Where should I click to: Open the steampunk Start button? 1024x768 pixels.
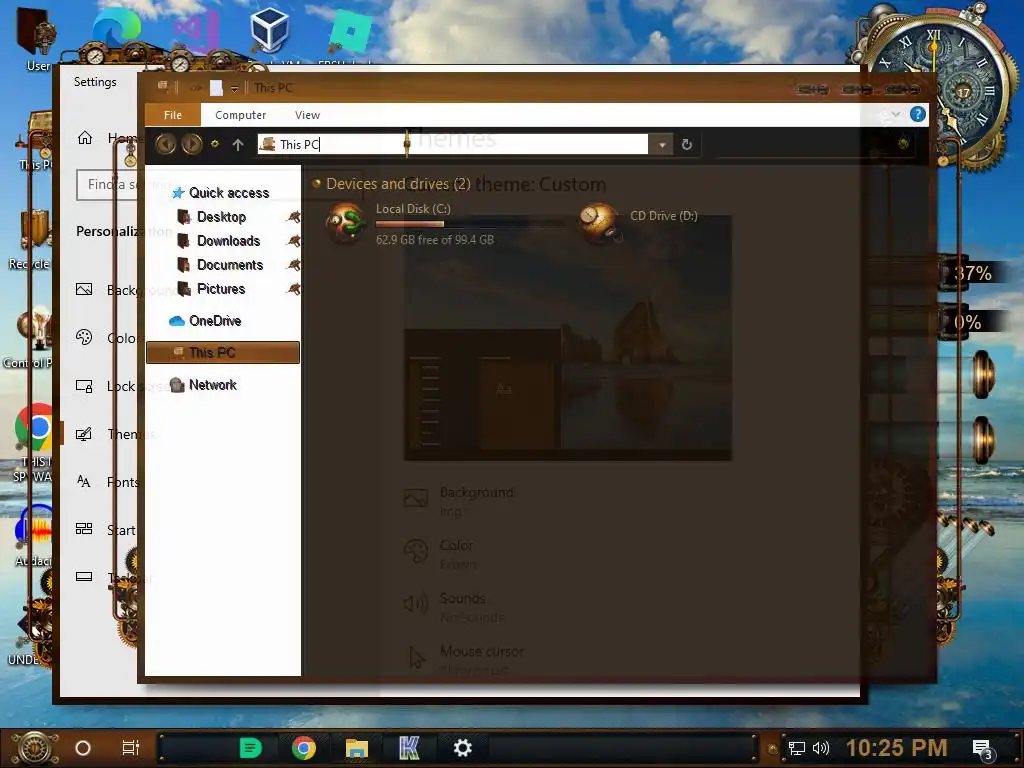36,748
